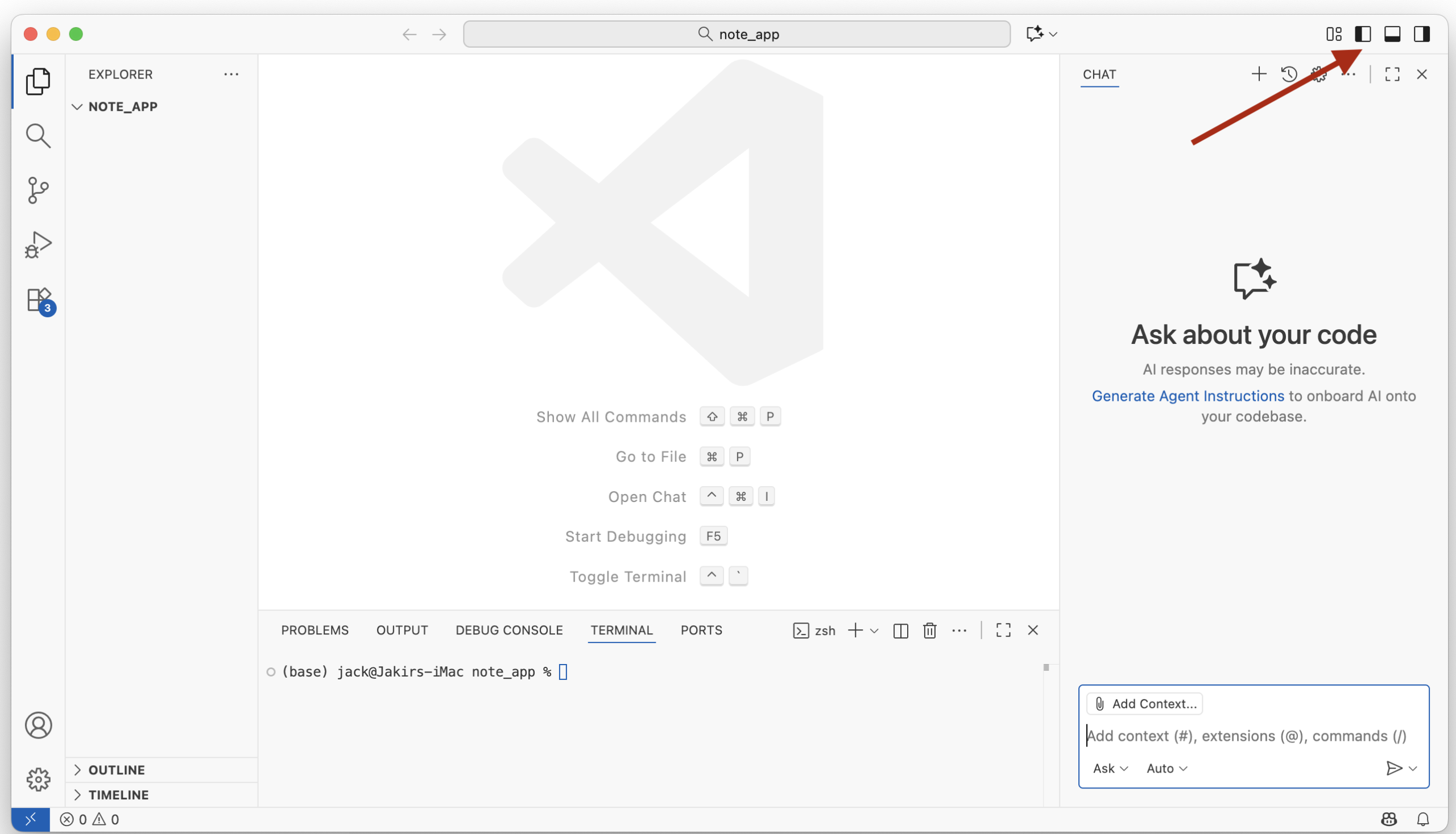Click the notifications bell in status bar
The height and width of the screenshot is (834, 1456).
(1423, 819)
